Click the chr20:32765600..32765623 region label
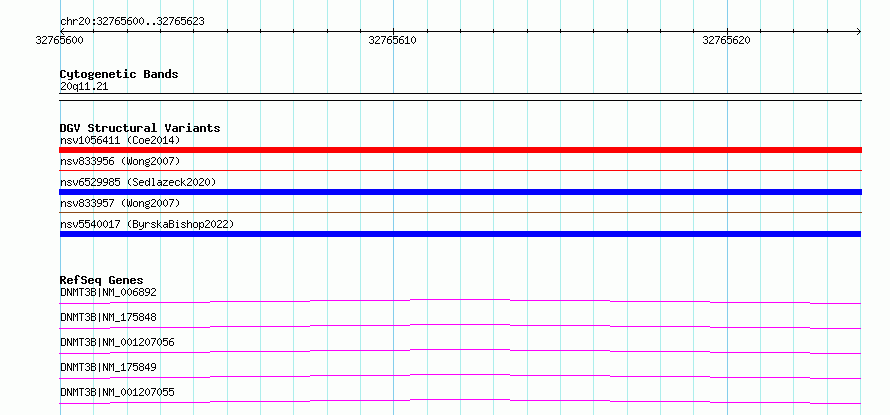 point(132,22)
